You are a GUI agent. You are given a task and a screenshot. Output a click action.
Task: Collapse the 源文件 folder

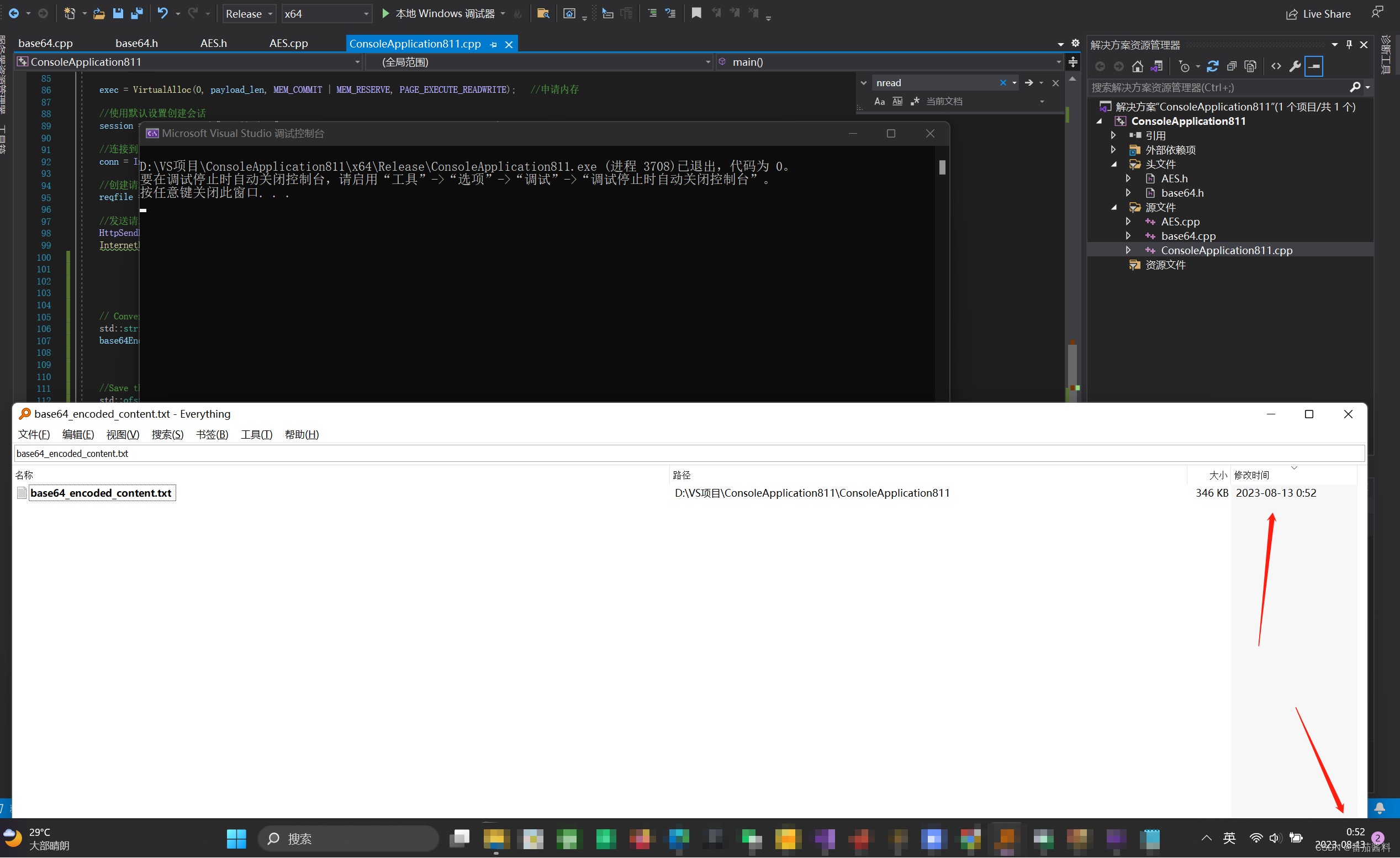(1113, 207)
